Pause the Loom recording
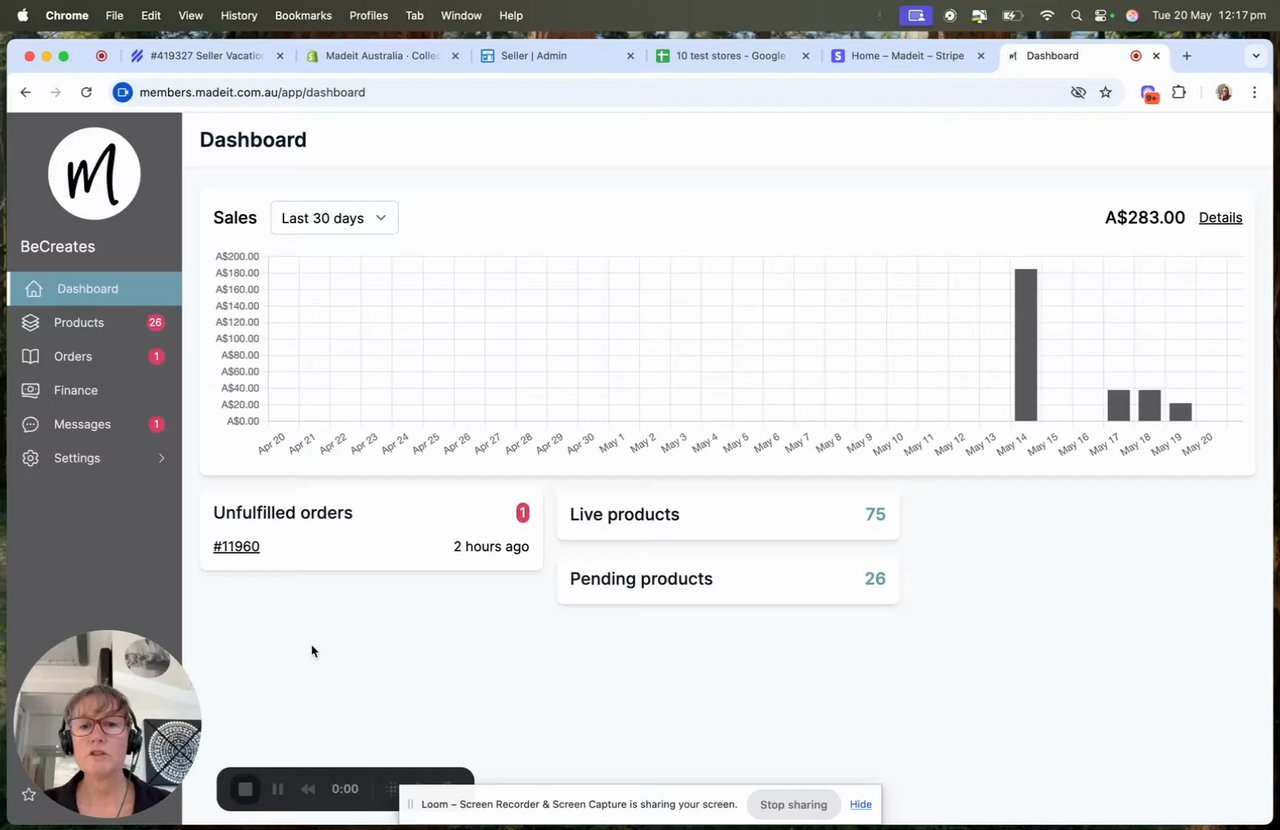Viewport: 1280px width, 830px height. pyautogui.click(x=277, y=789)
